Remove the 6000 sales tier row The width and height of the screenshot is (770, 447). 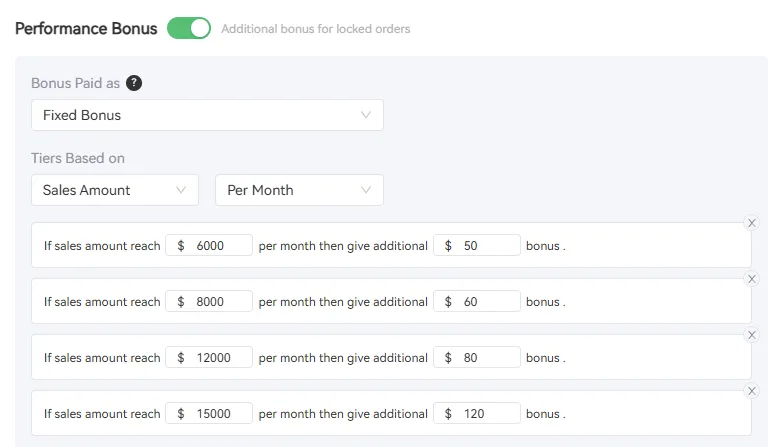pyautogui.click(x=752, y=223)
